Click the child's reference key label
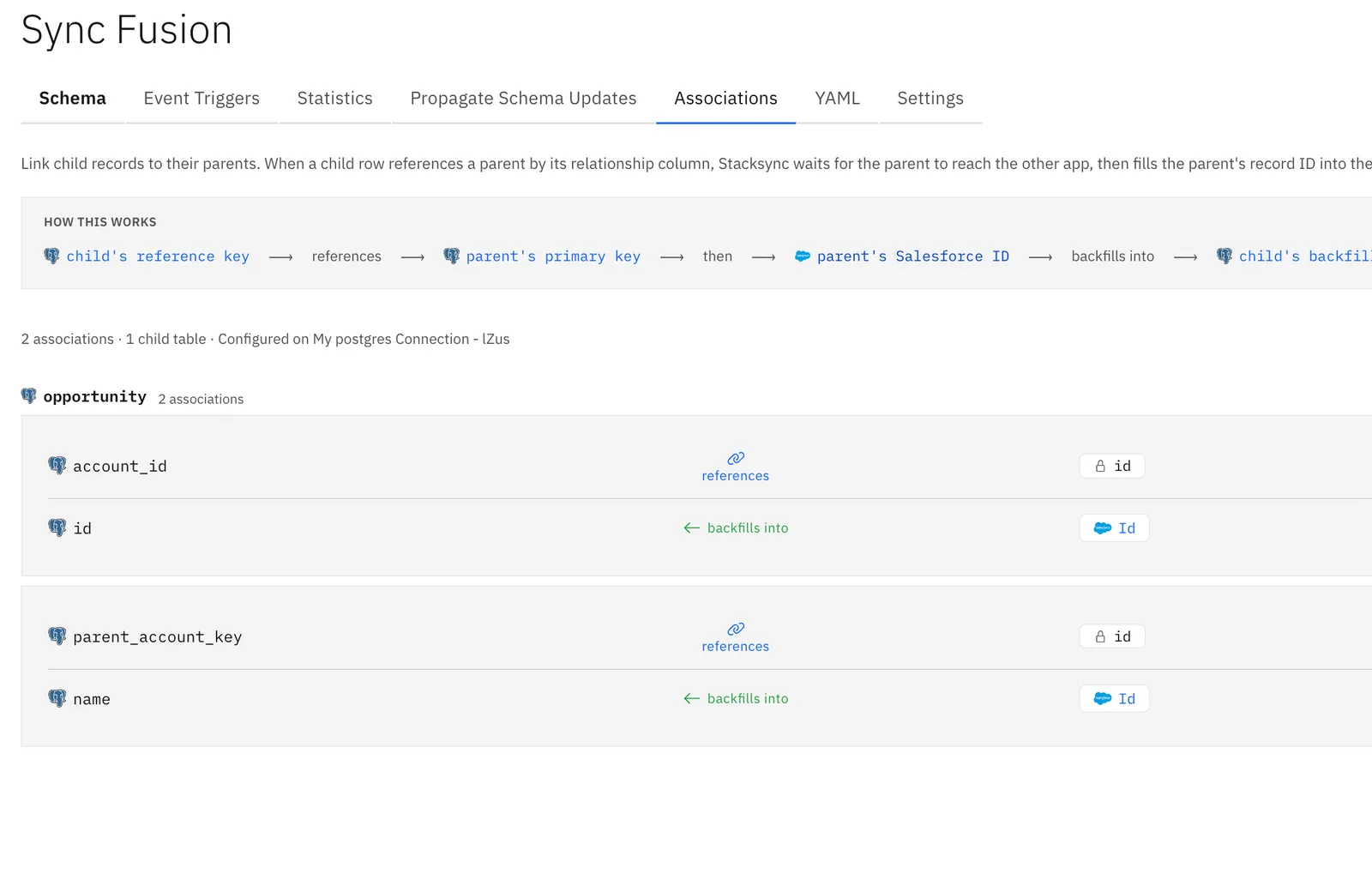This screenshot has height=892, width=1372. (158, 256)
